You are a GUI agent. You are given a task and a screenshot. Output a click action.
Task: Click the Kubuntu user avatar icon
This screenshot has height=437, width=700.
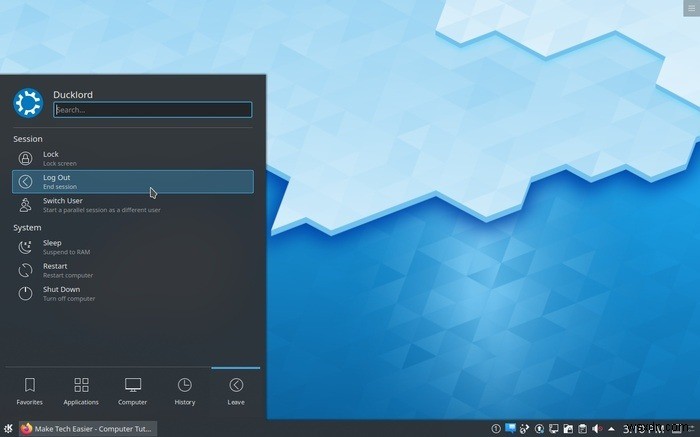(x=28, y=103)
